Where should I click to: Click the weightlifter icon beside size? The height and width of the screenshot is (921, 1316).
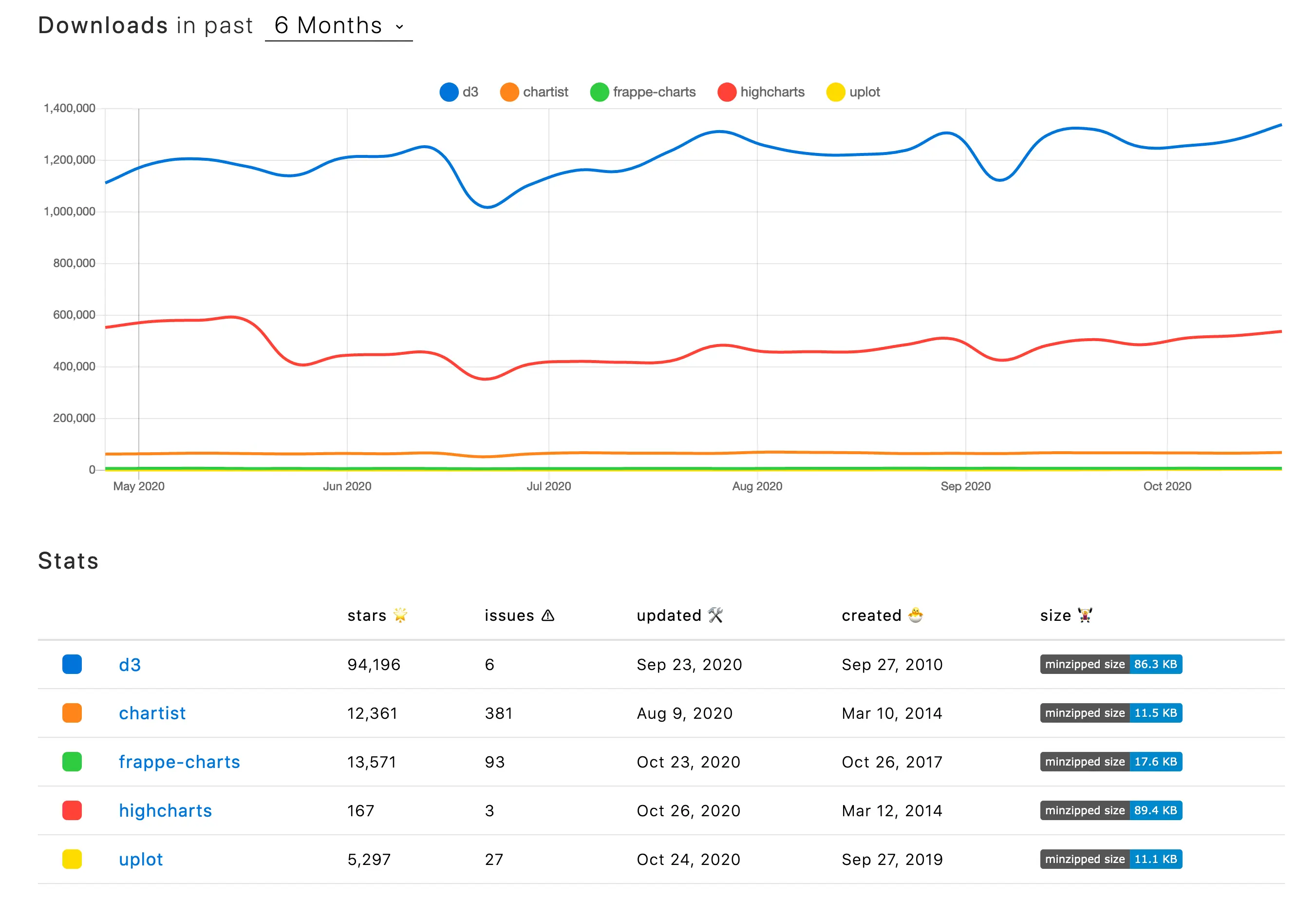[1085, 615]
